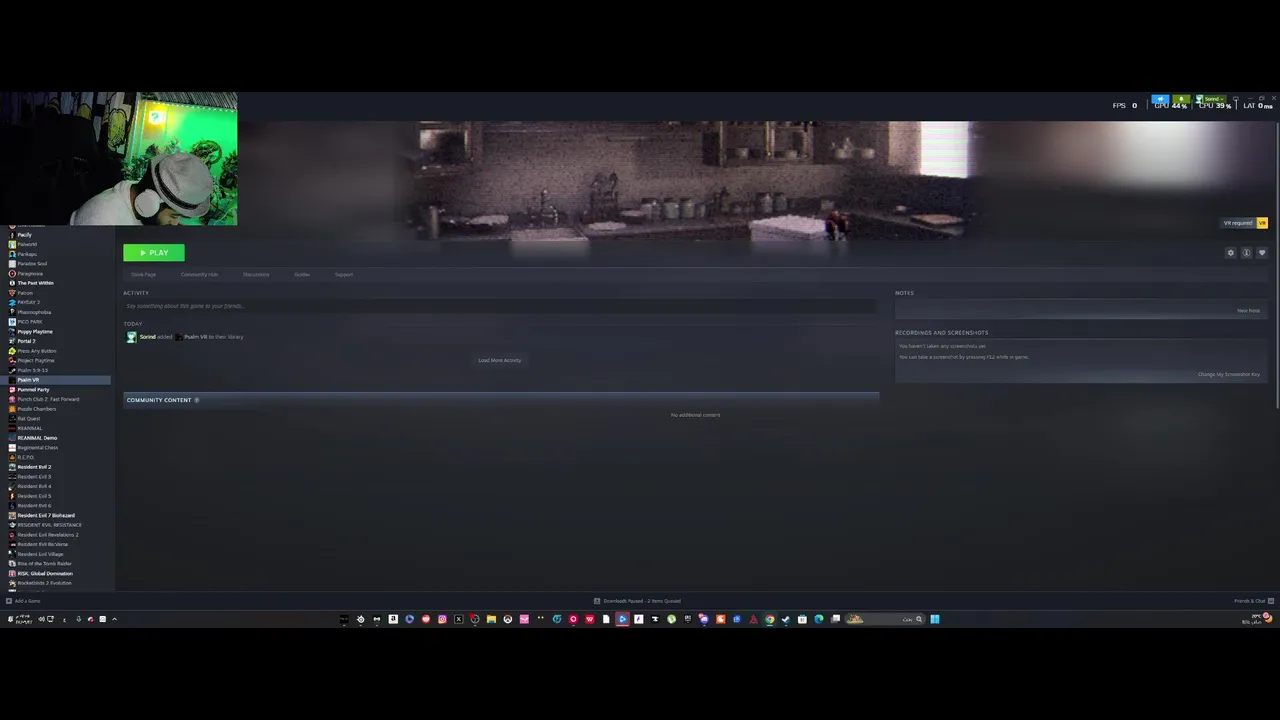The image size is (1280, 720).
Task: Select Rat Quest in the library list
Action: (29, 419)
